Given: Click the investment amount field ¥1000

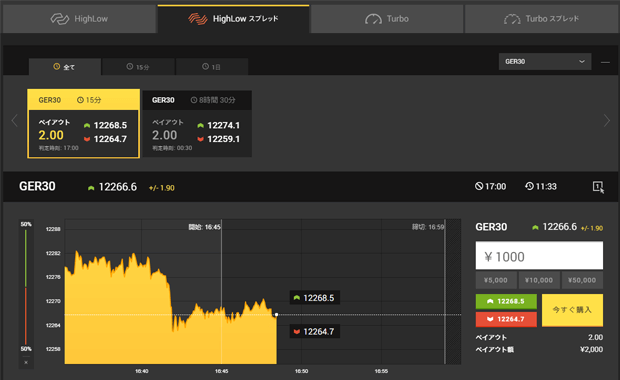Looking at the screenshot, I should pyautogui.click(x=539, y=256).
